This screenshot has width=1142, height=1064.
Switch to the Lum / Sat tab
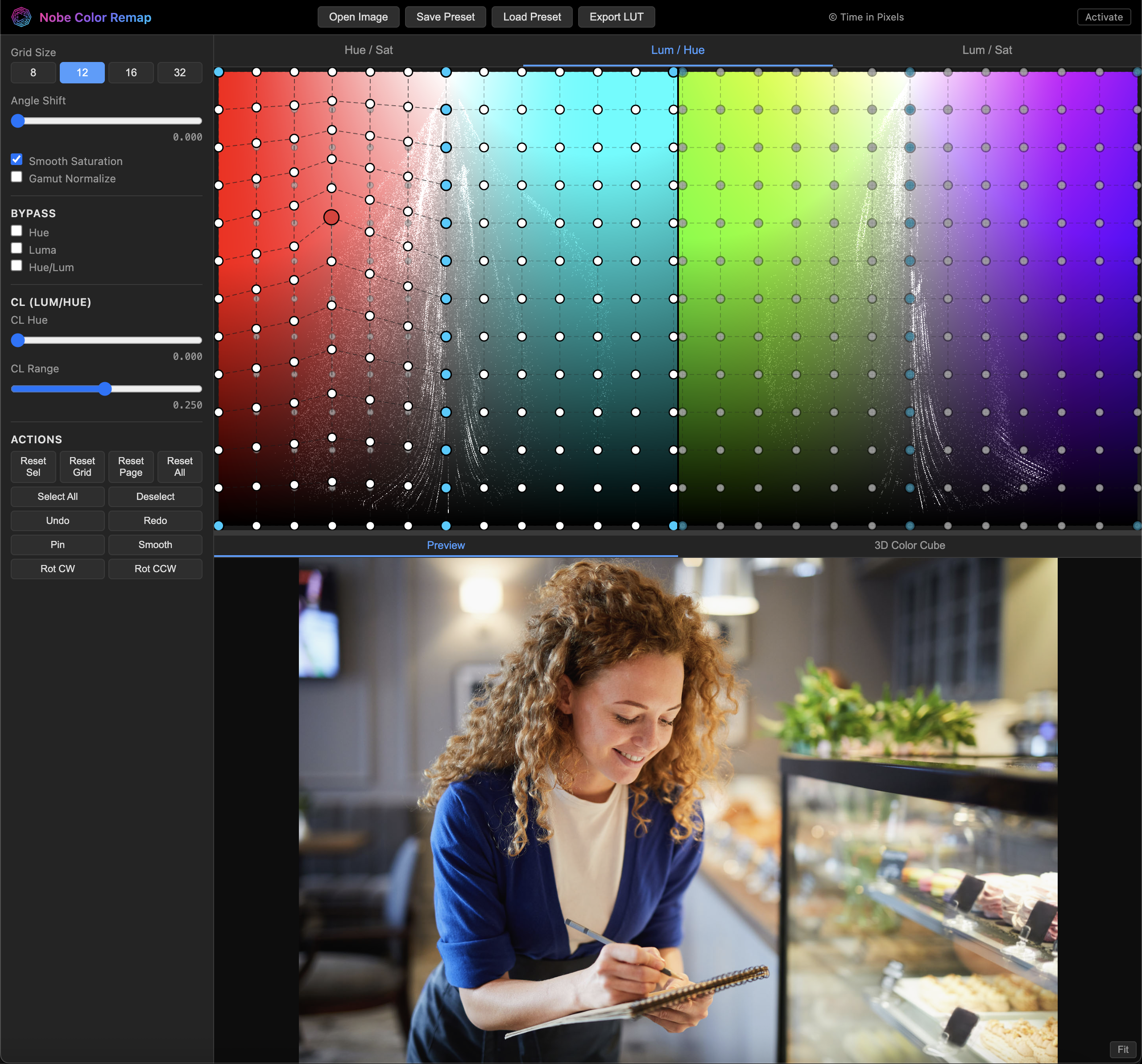986,50
